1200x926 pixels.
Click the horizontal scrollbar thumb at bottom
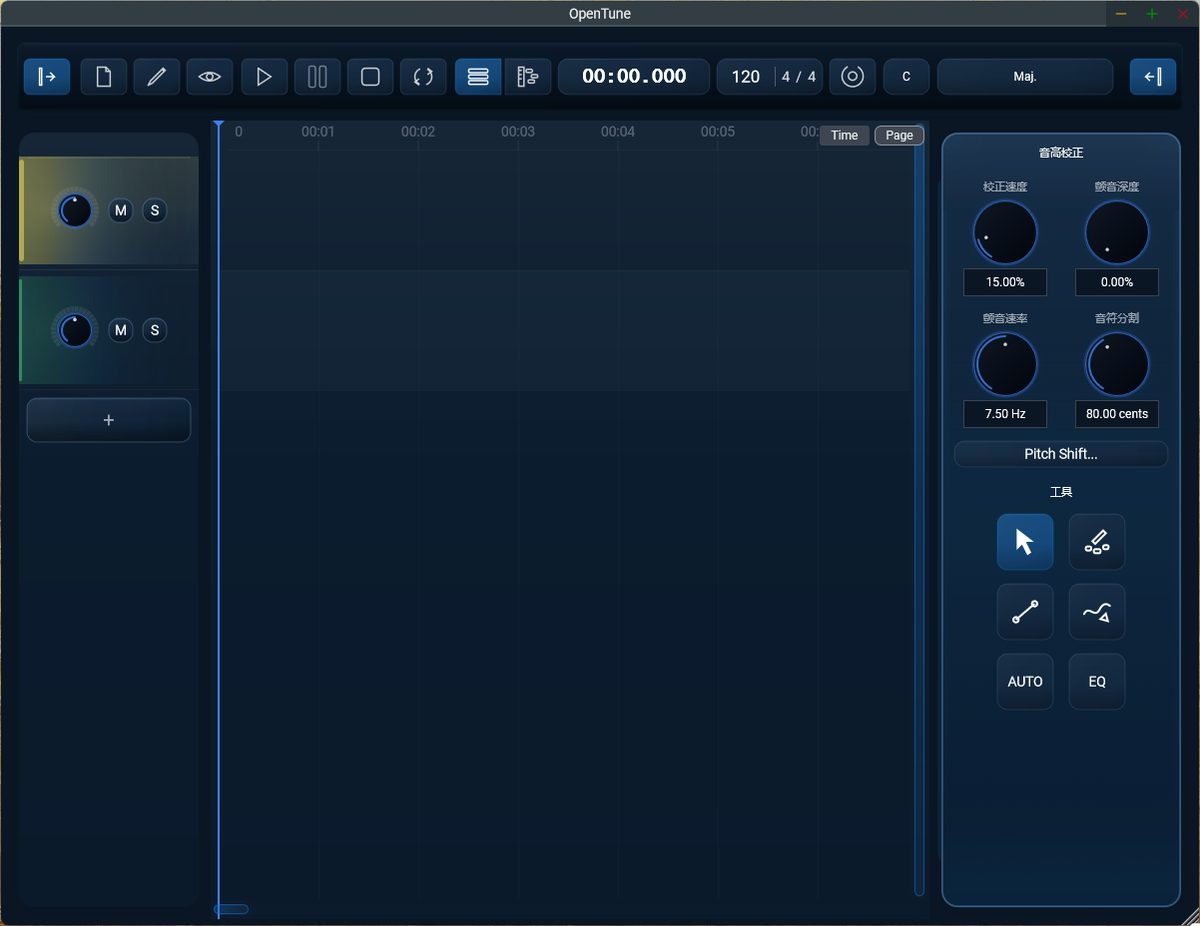tap(231, 909)
